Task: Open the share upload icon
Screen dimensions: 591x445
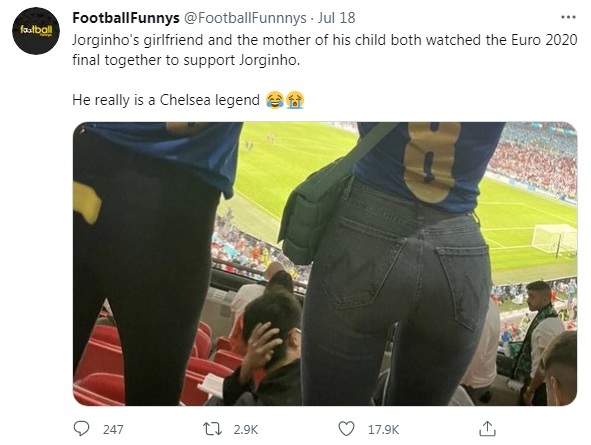Action: point(487,428)
